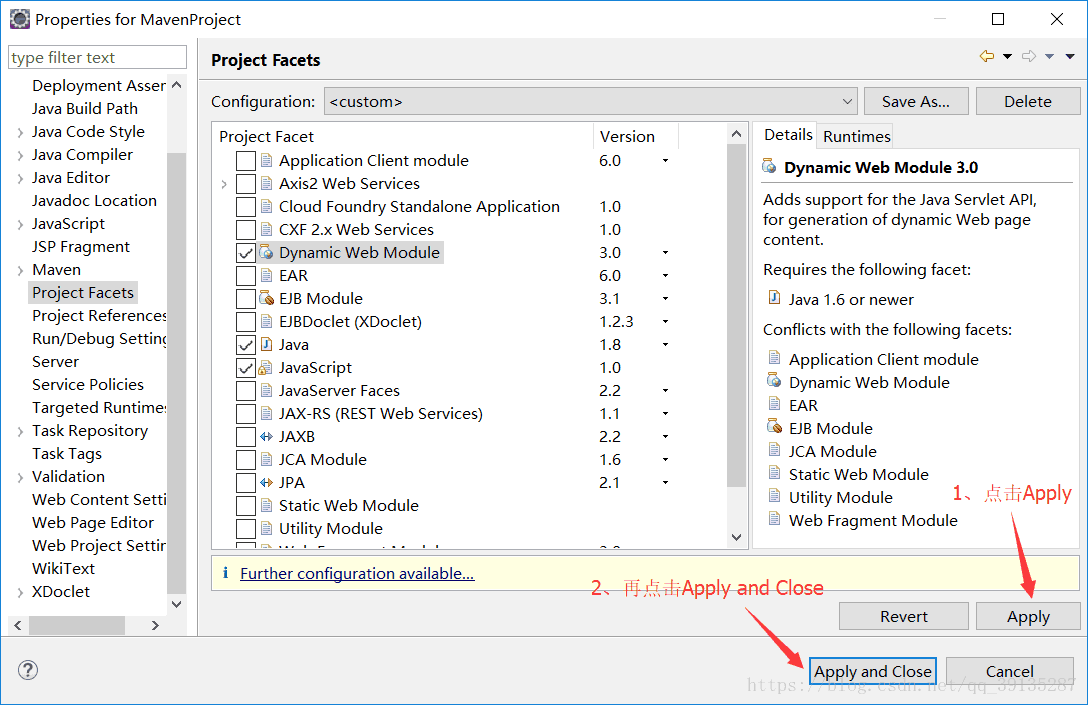Click the Java 1.6 or newer icon in Details
This screenshot has width=1088, height=705.
[x=774, y=298]
